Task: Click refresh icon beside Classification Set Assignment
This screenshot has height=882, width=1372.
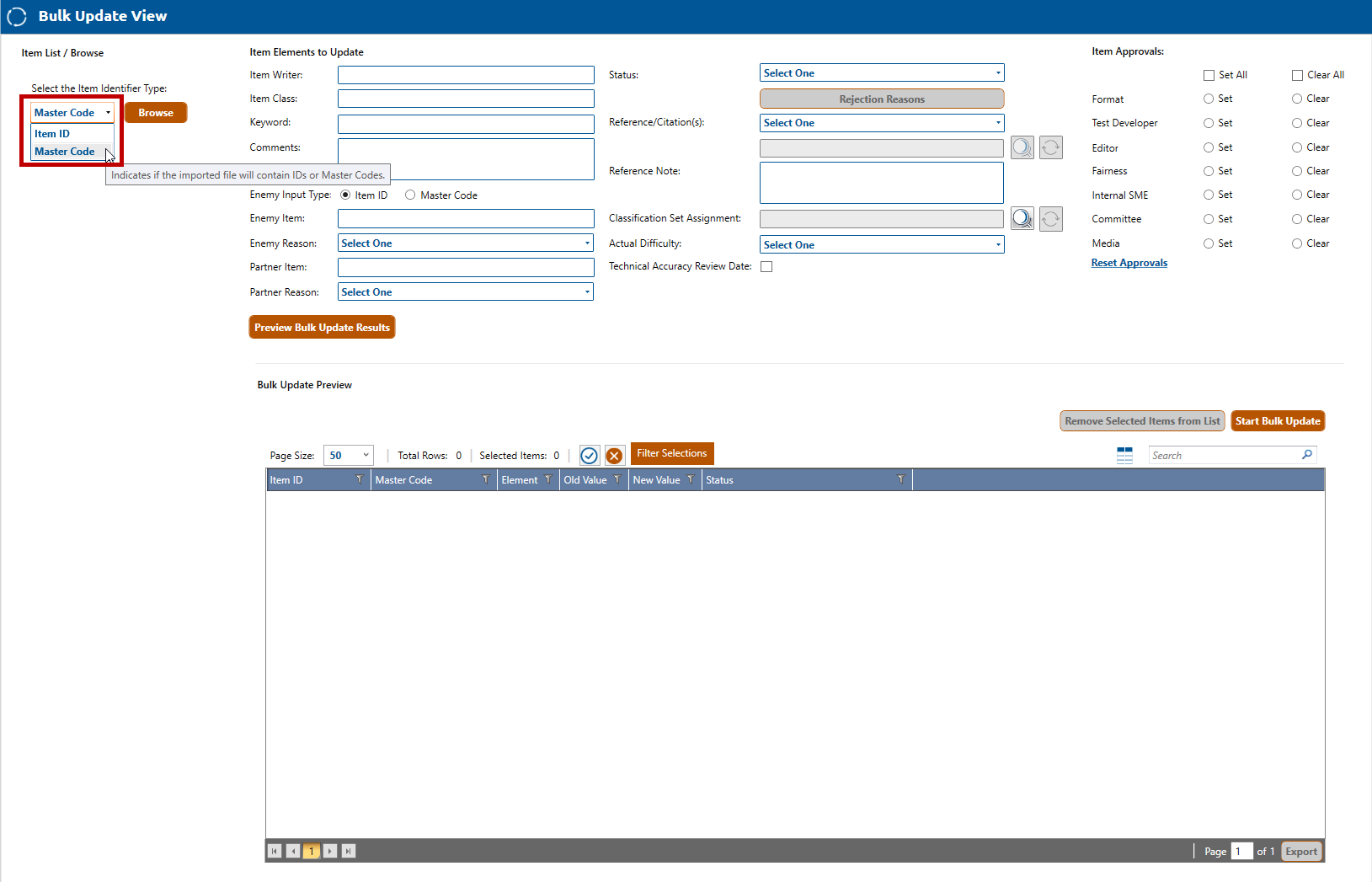Action: (x=1050, y=219)
